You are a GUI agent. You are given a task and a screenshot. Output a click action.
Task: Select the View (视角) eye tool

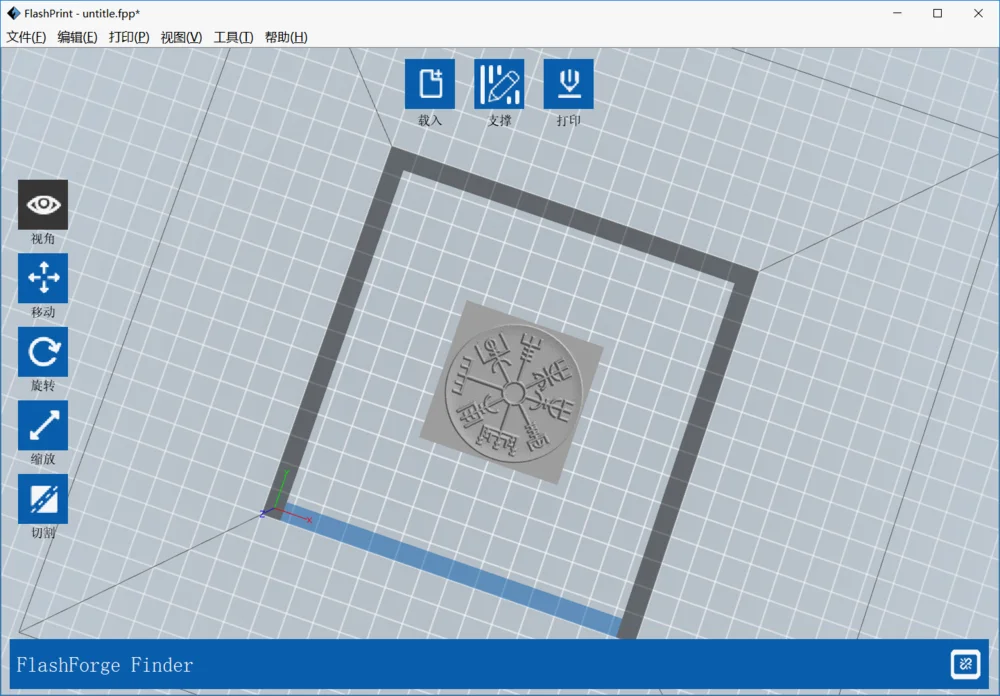click(43, 204)
